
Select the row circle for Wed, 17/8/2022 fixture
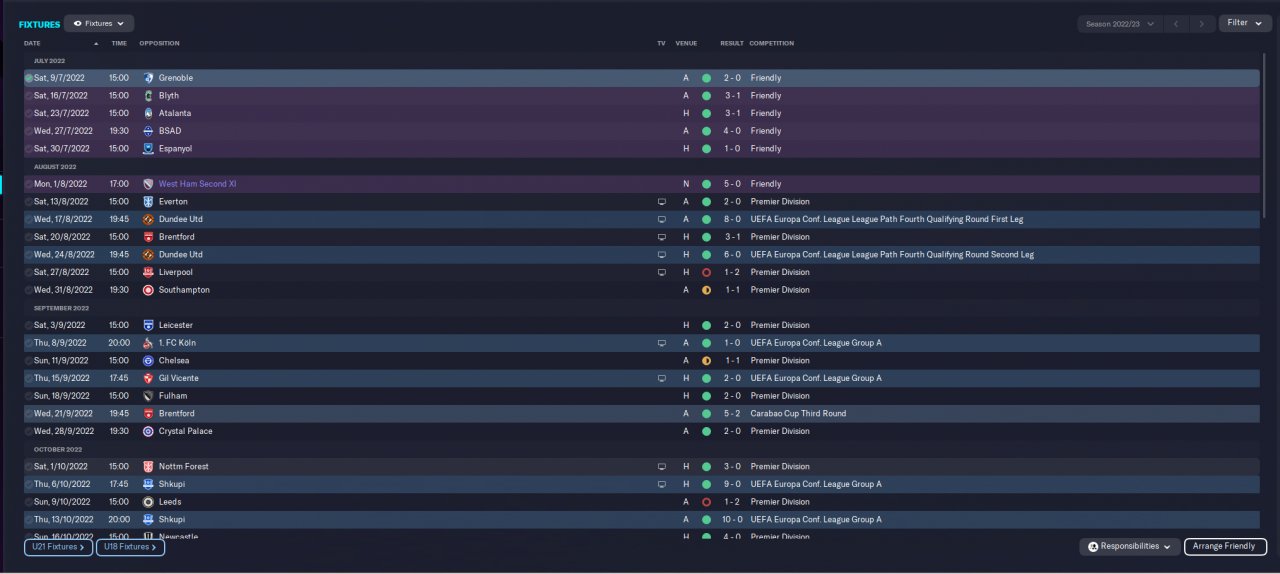tap(29, 219)
